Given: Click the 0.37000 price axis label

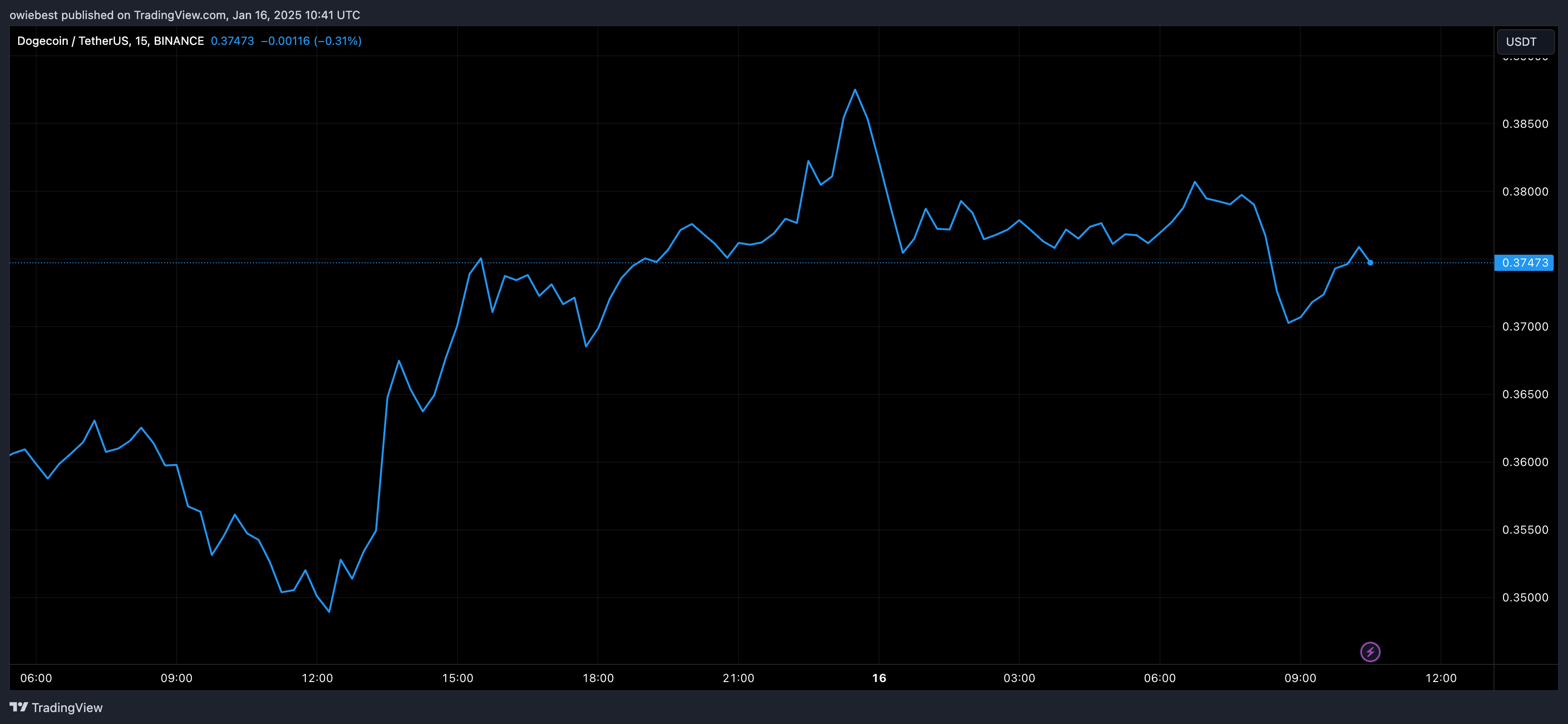Looking at the screenshot, I should point(1525,327).
